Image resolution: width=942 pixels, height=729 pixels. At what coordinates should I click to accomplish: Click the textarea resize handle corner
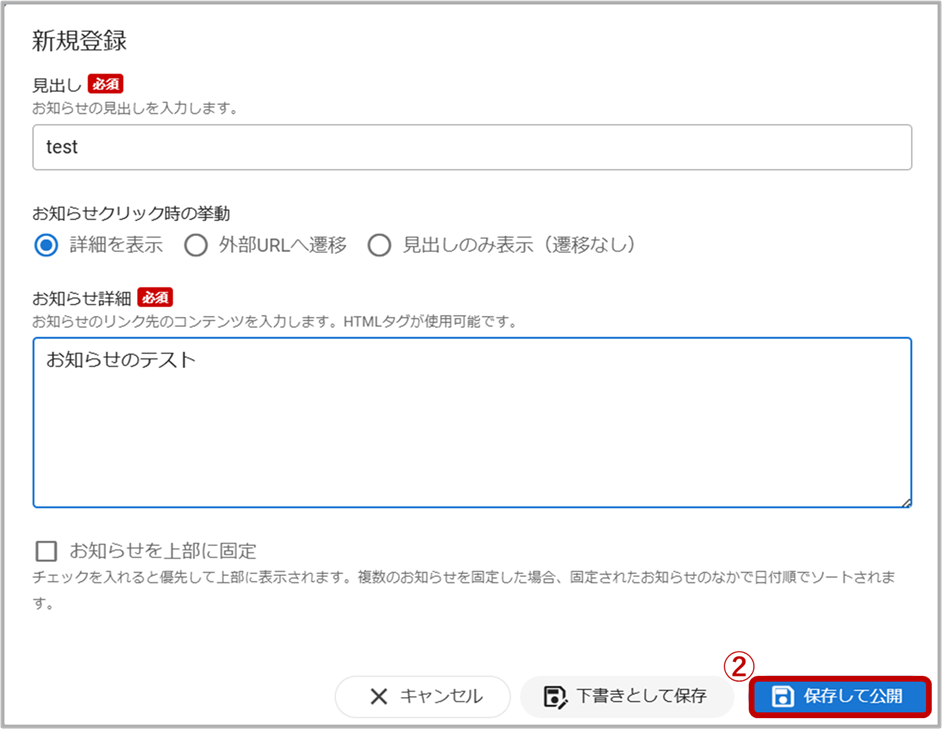point(907,503)
